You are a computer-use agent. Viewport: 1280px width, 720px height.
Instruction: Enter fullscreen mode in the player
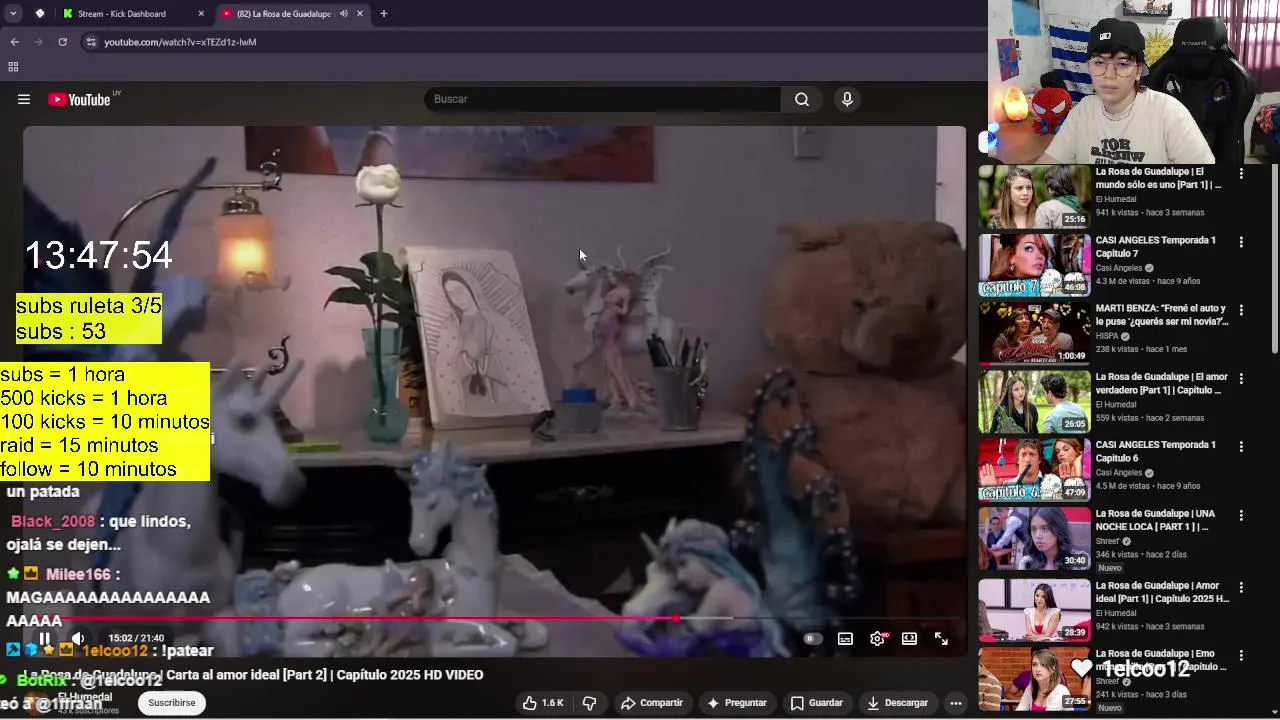point(941,639)
